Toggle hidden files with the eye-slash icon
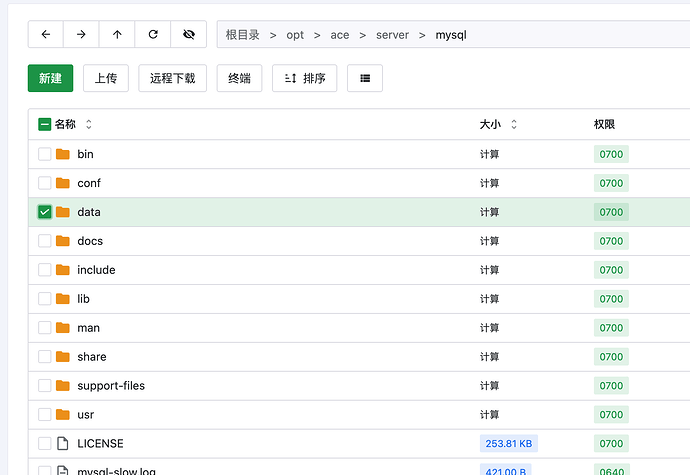Image resolution: width=690 pixels, height=475 pixels. click(x=188, y=34)
